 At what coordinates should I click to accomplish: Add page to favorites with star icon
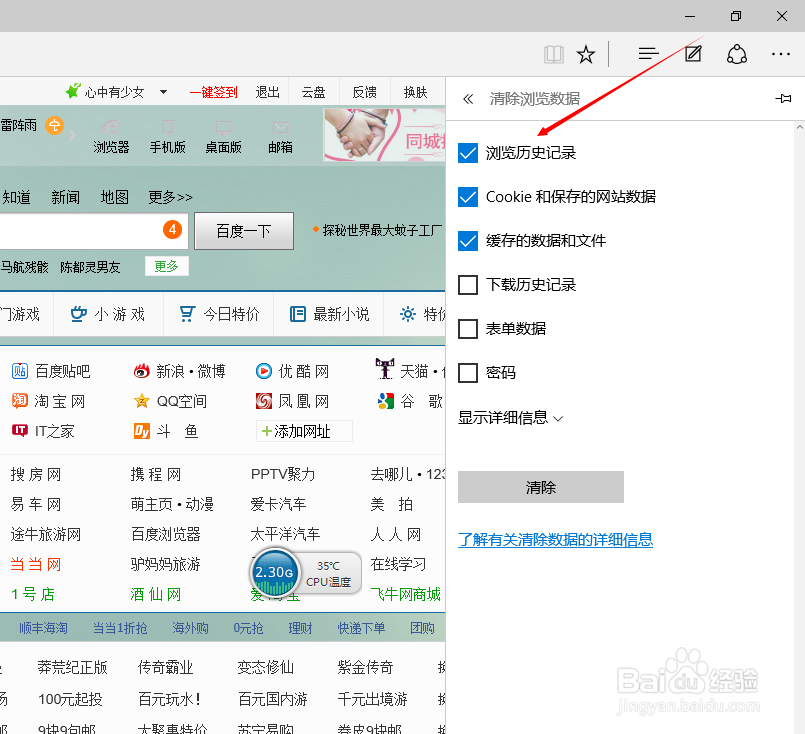coord(586,54)
